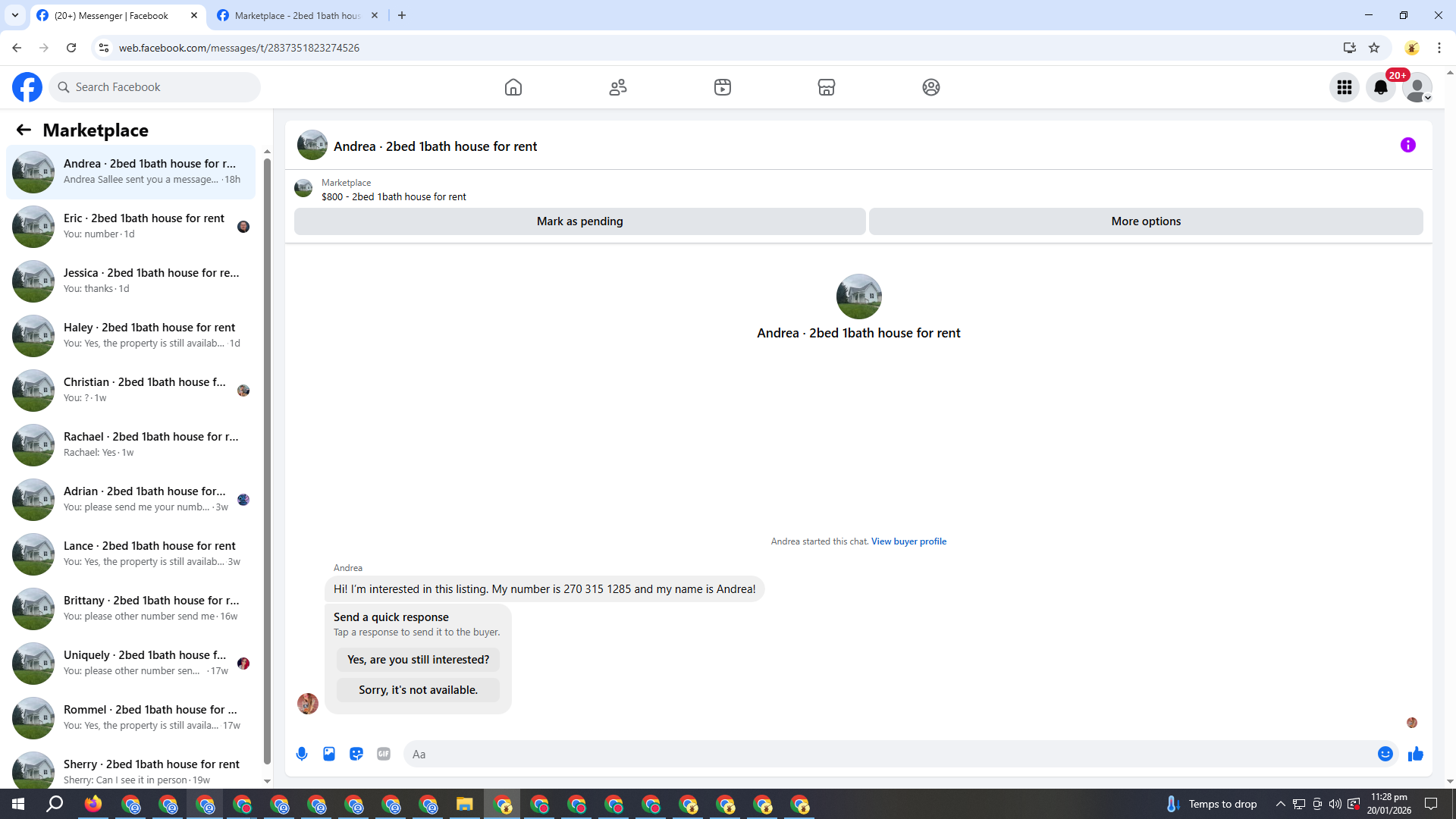Reply 'Yes, are you still interested?'
Image resolution: width=1456 pixels, height=819 pixels.
click(x=419, y=660)
